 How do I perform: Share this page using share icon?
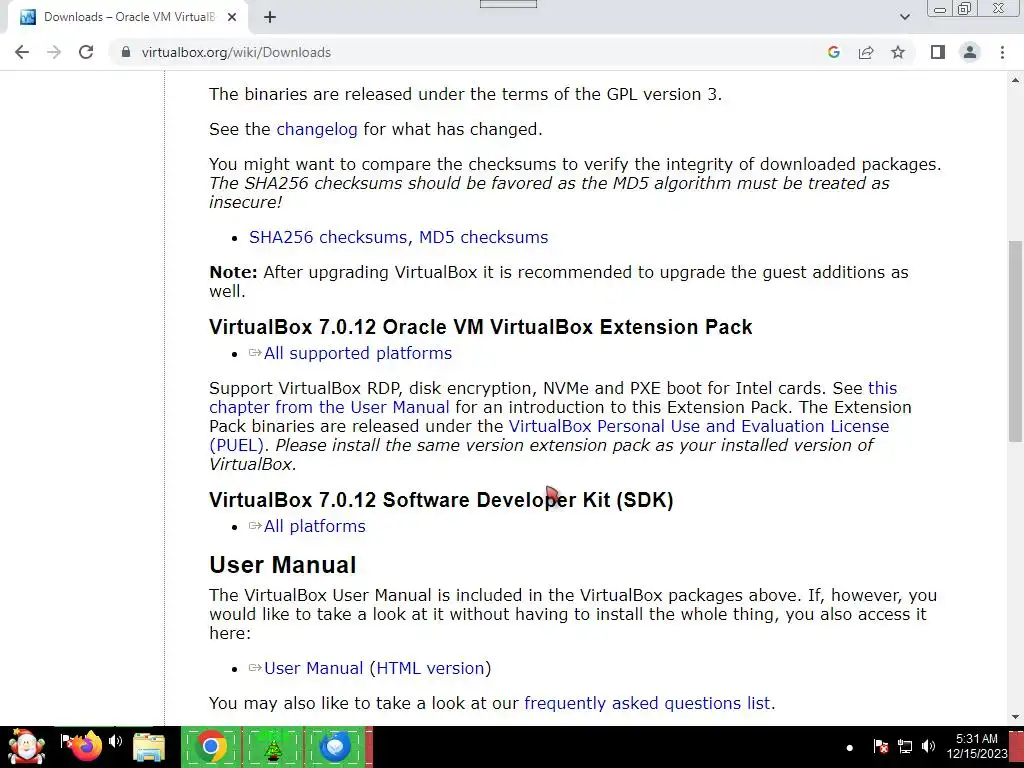[866, 52]
